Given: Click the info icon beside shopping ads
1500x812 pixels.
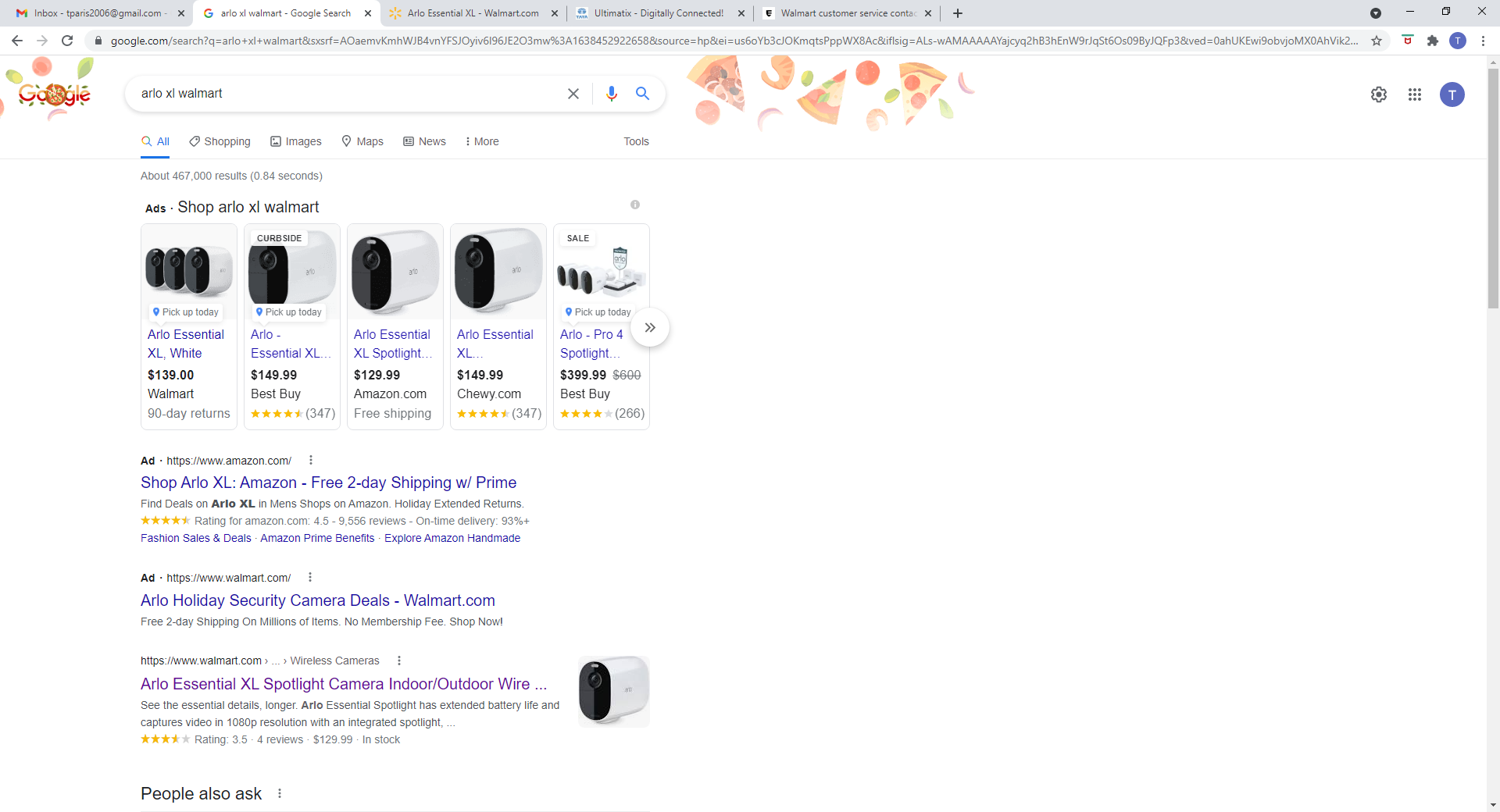Looking at the screenshot, I should (x=635, y=205).
